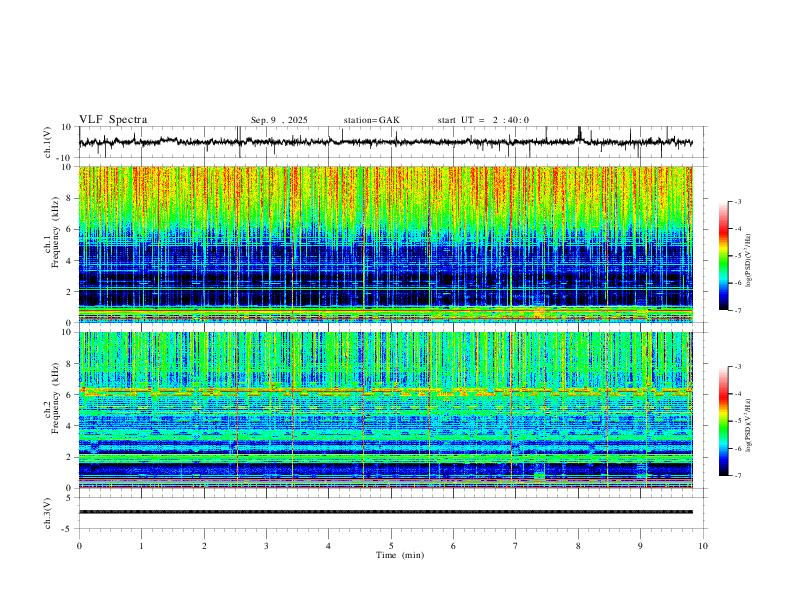
Task: Click time axis tick label '5'
Action: 391,546
